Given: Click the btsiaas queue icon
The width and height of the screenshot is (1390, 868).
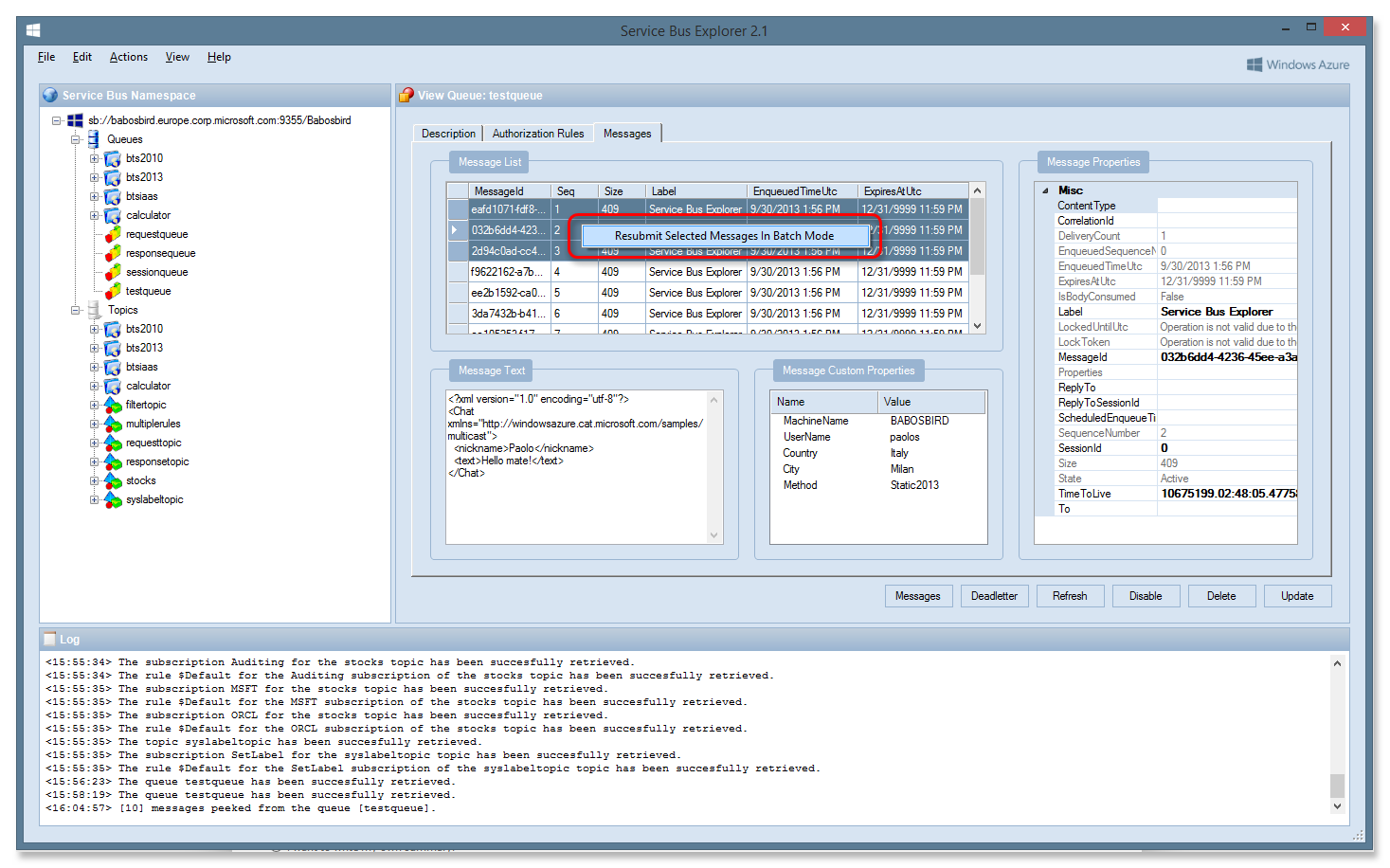Looking at the screenshot, I should pyautogui.click(x=113, y=196).
